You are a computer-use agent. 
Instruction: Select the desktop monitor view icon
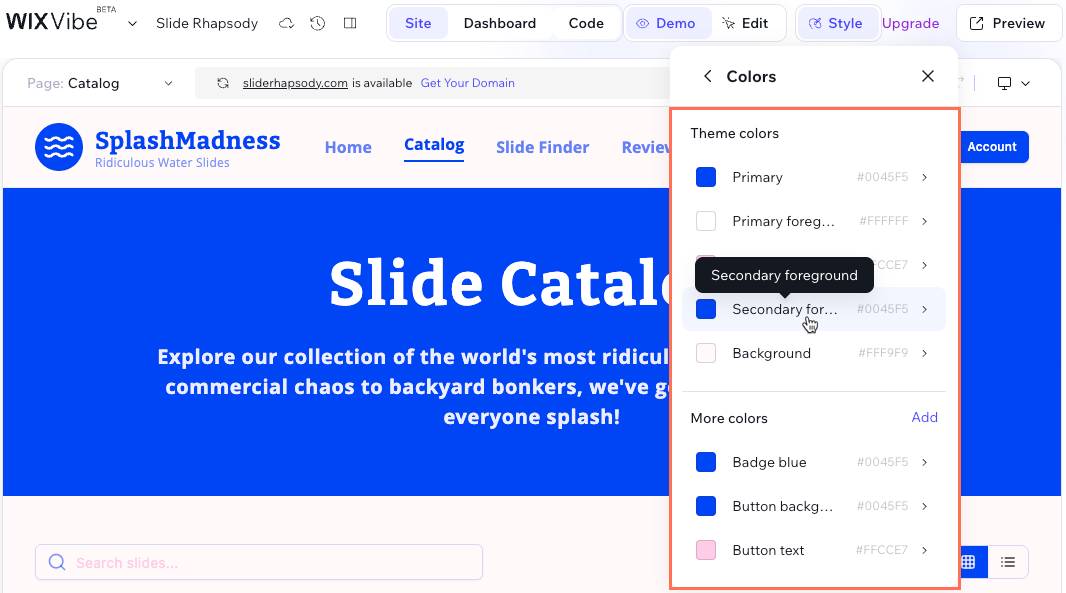click(x=1006, y=83)
